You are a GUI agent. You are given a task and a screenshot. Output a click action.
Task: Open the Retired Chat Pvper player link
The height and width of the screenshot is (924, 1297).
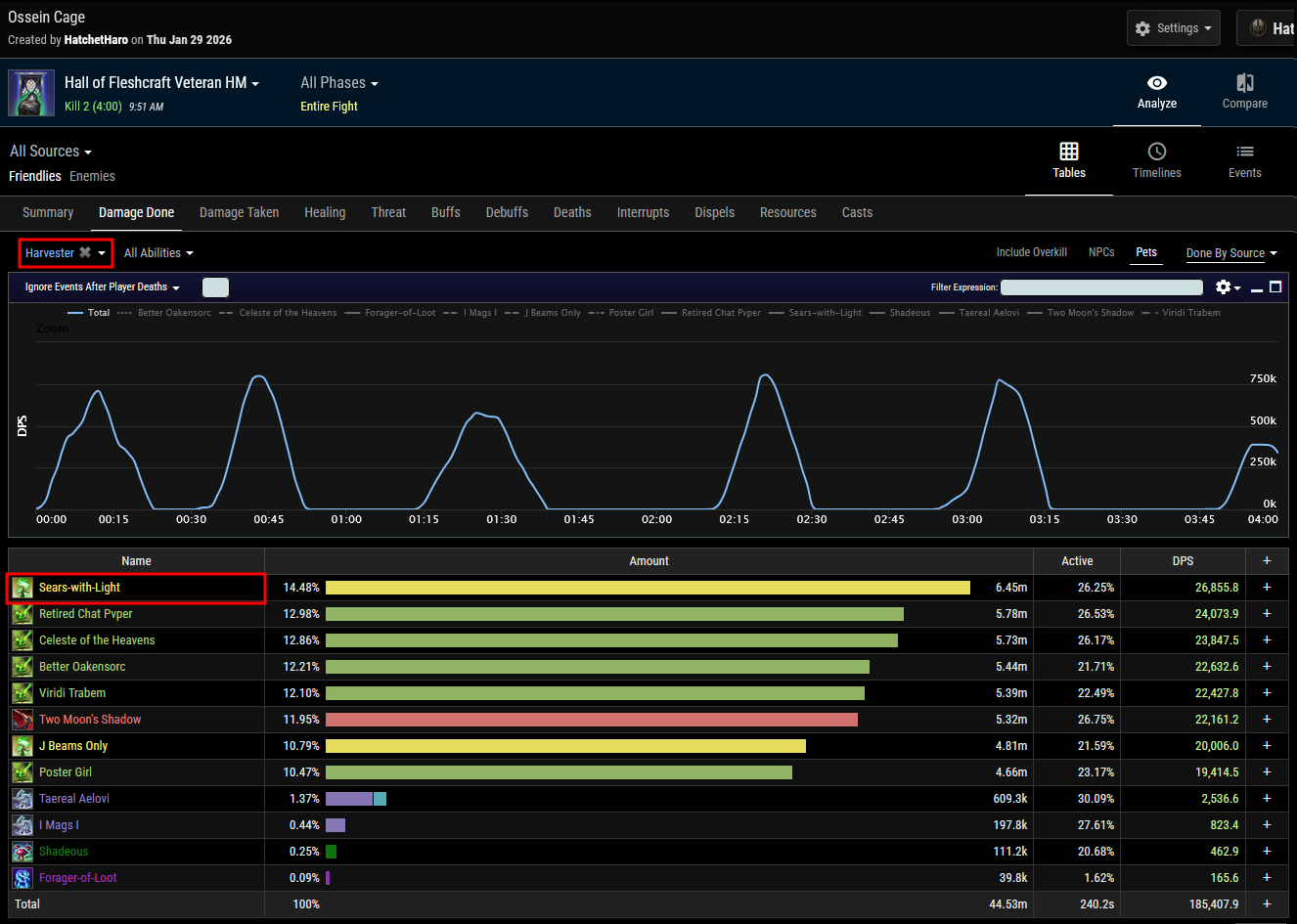(x=85, y=614)
